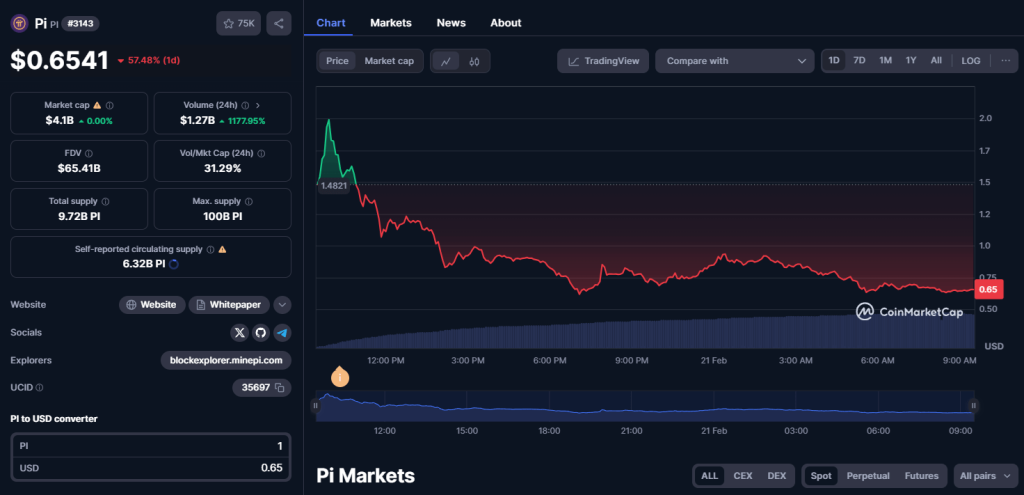Viewport: 1024px width, 495px height.
Task: Open Pi's X (Twitter) social link
Action: (240, 332)
